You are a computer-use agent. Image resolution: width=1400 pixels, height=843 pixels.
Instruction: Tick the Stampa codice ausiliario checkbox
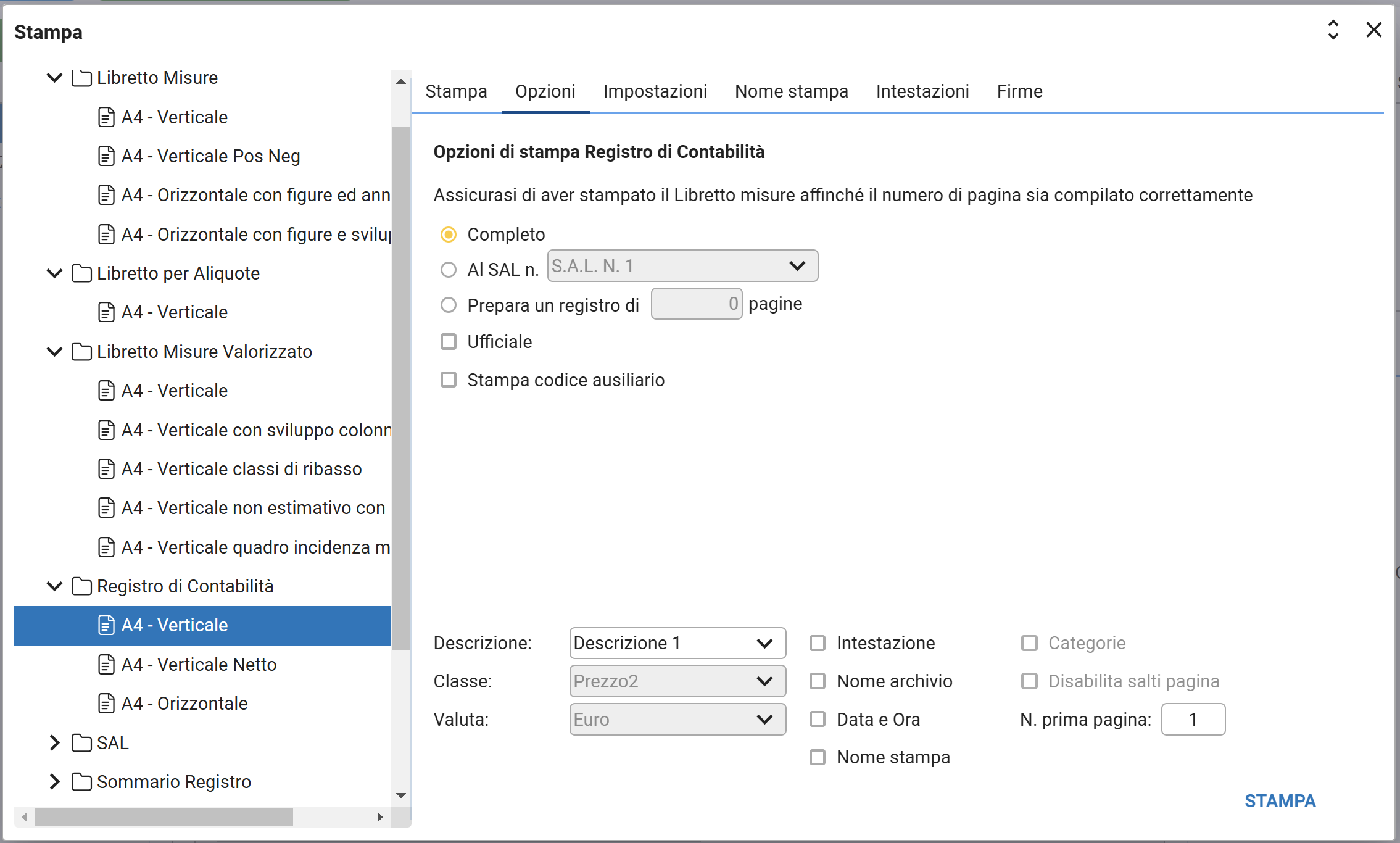pos(449,380)
